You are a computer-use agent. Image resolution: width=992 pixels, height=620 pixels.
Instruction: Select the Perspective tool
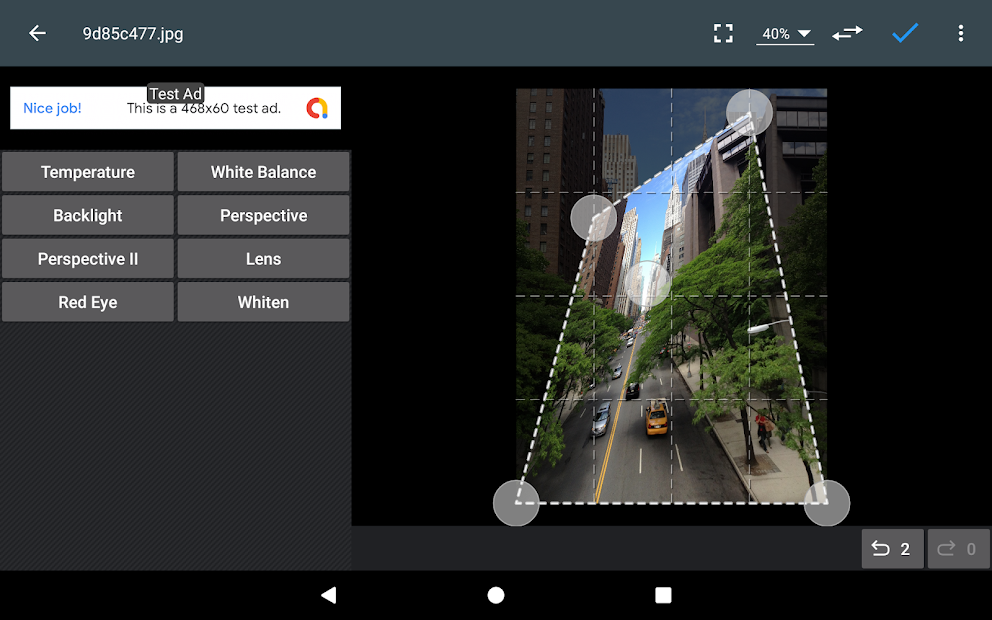coord(263,215)
